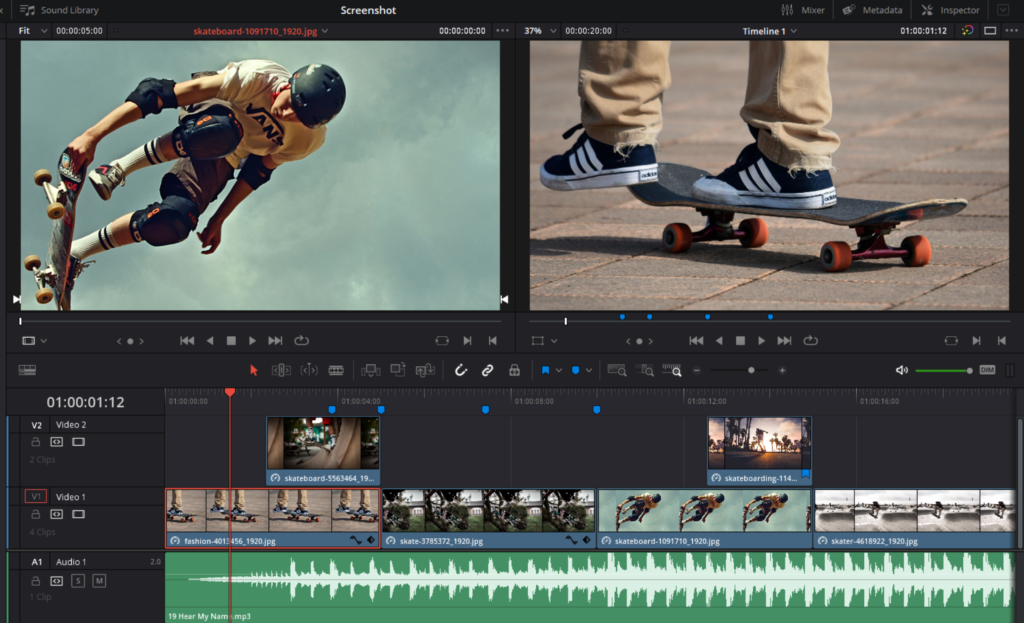Image resolution: width=1024 pixels, height=623 pixels.
Task: Open the Inspector panel
Action: tap(951, 10)
